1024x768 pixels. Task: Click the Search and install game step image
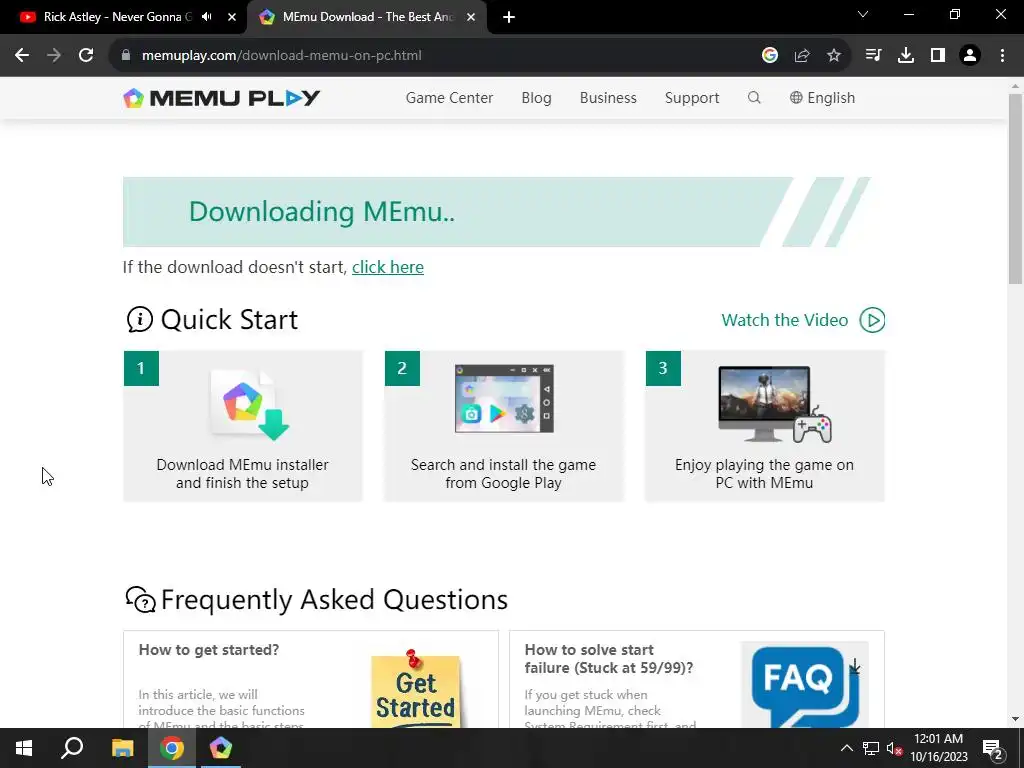504,398
